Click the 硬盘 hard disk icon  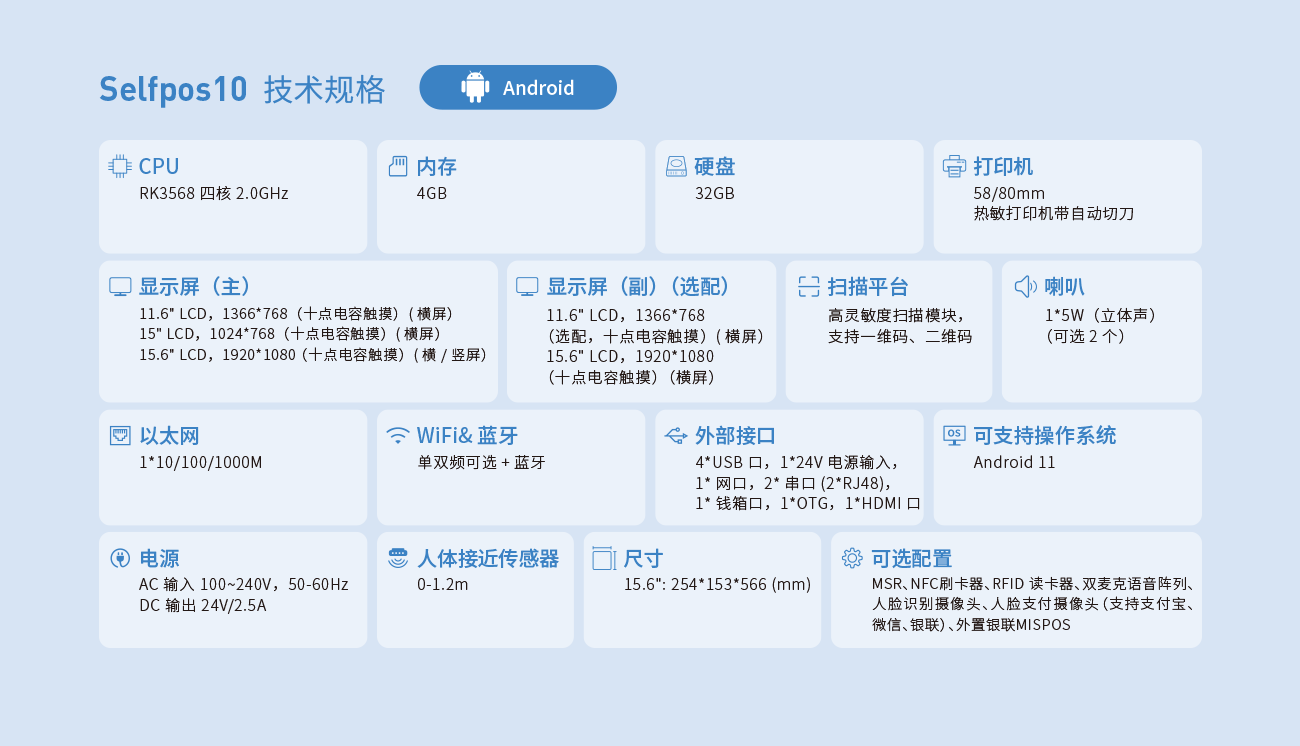pos(675,166)
